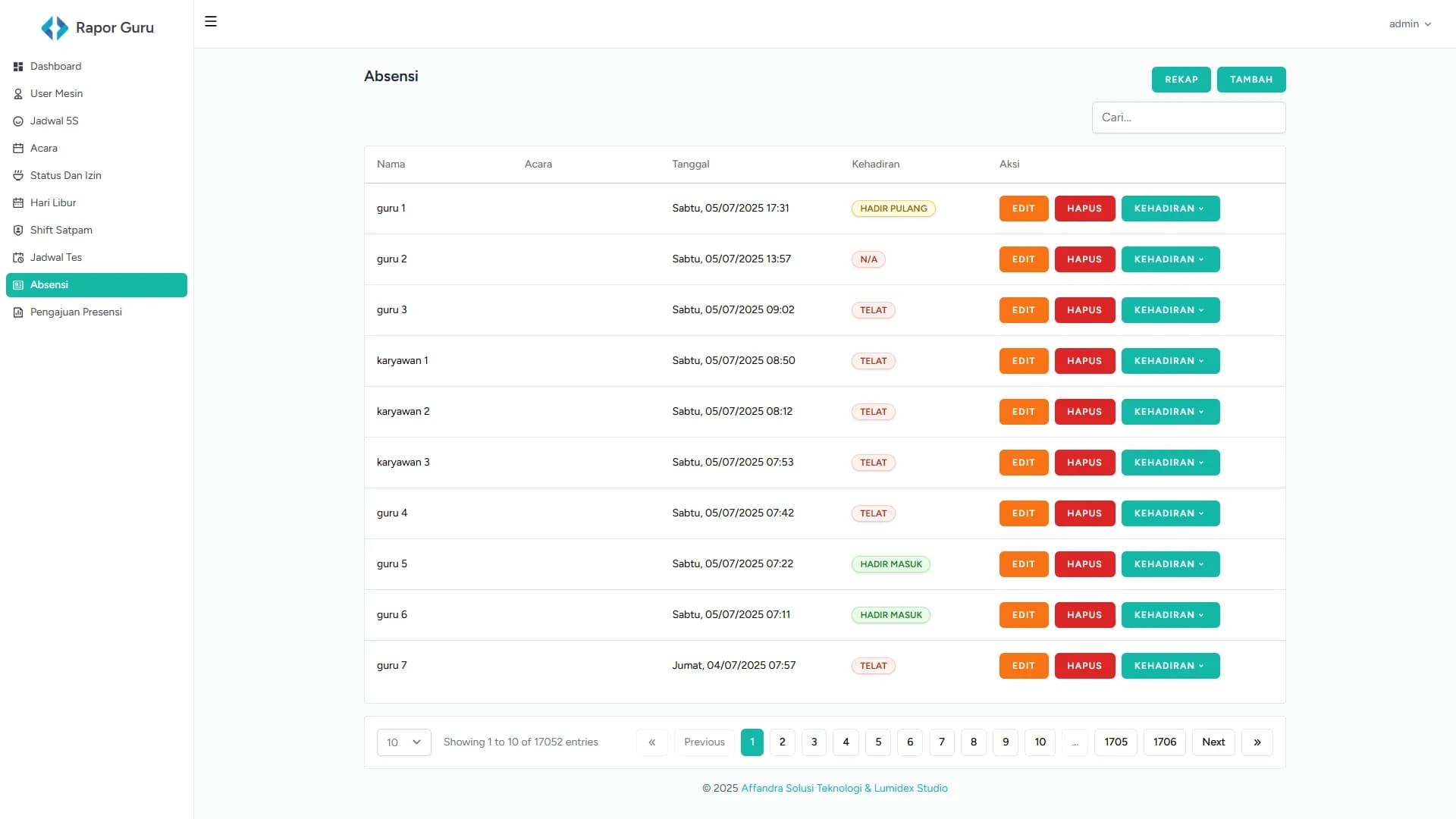This screenshot has width=1456, height=819.
Task: Expand the Kehadiran dropdown for guru 1
Action: tap(1169, 209)
